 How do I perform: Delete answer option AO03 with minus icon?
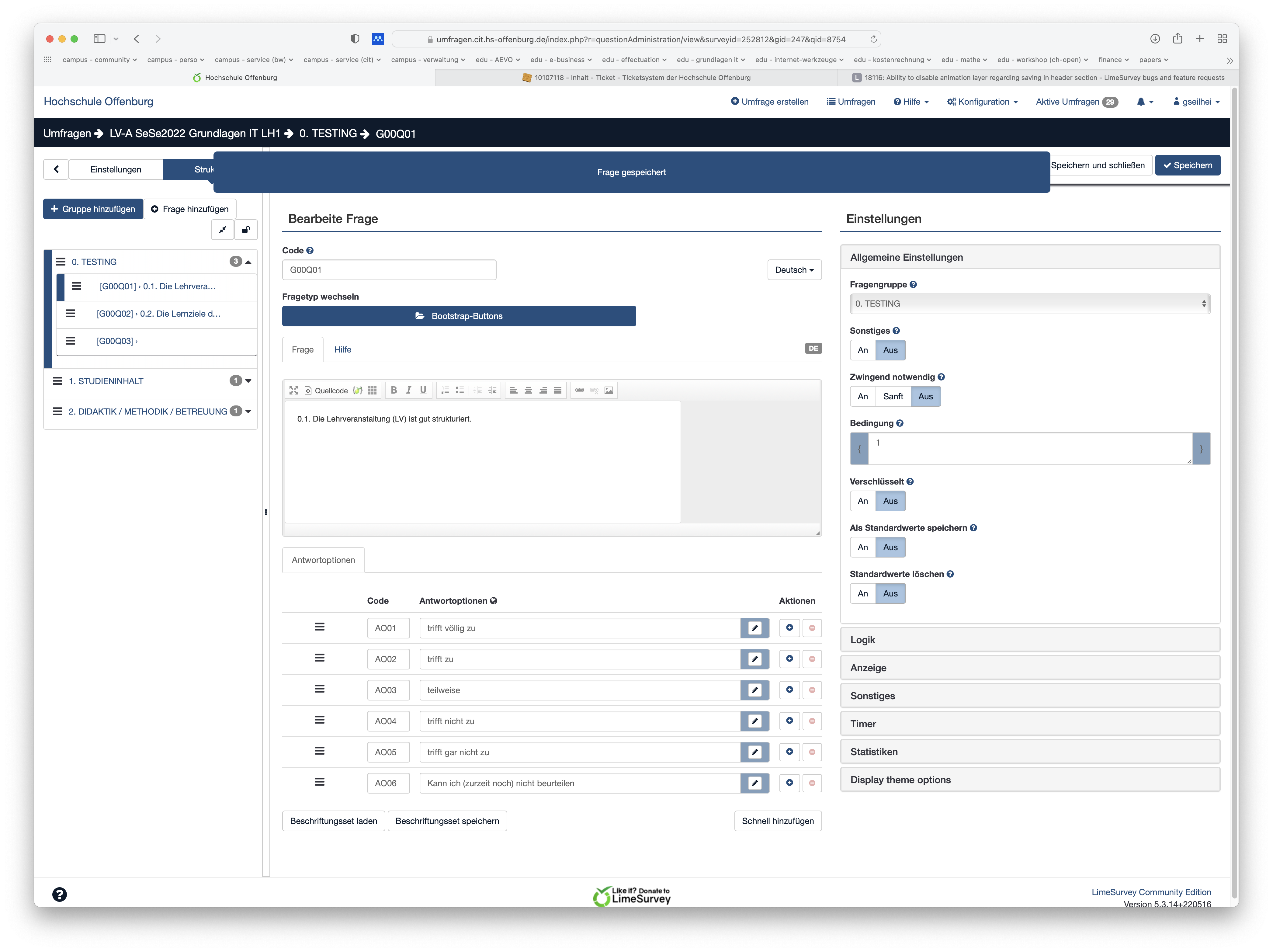pyautogui.click(x=812, y=690)
